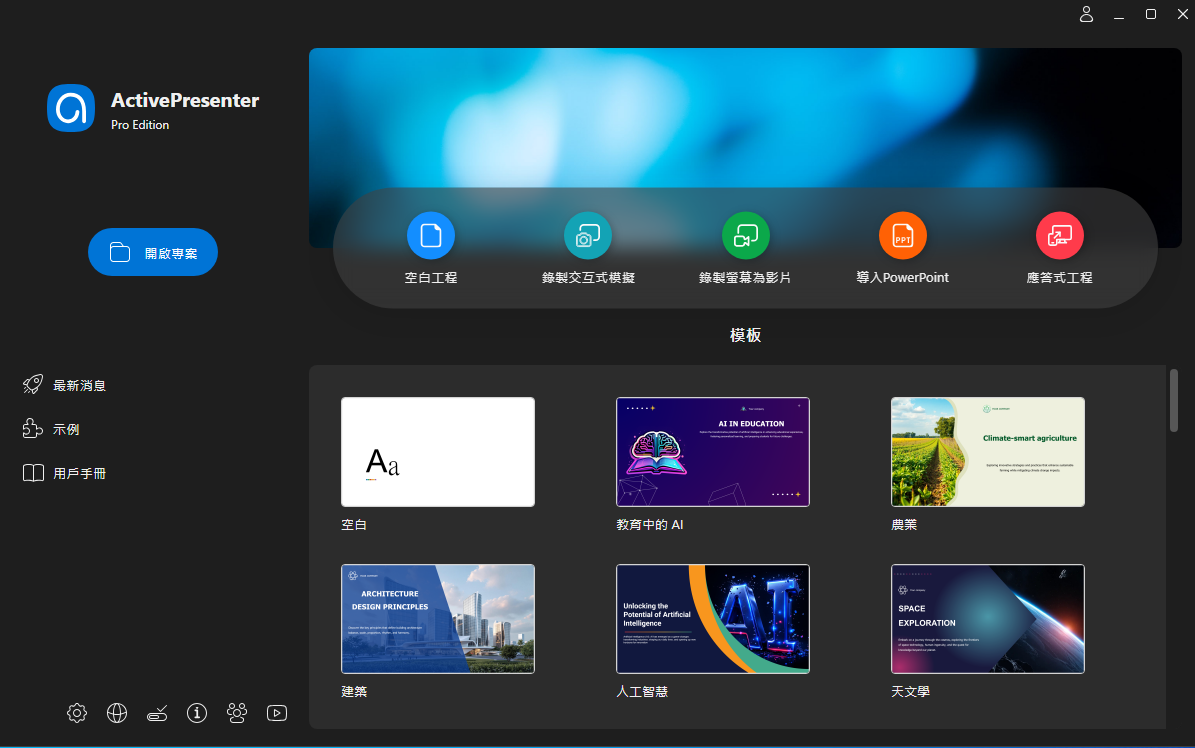This screenshot has width=1195, height=748.
Task: Click the puzzle icon beside 示例
Action: tap(33, 429)
